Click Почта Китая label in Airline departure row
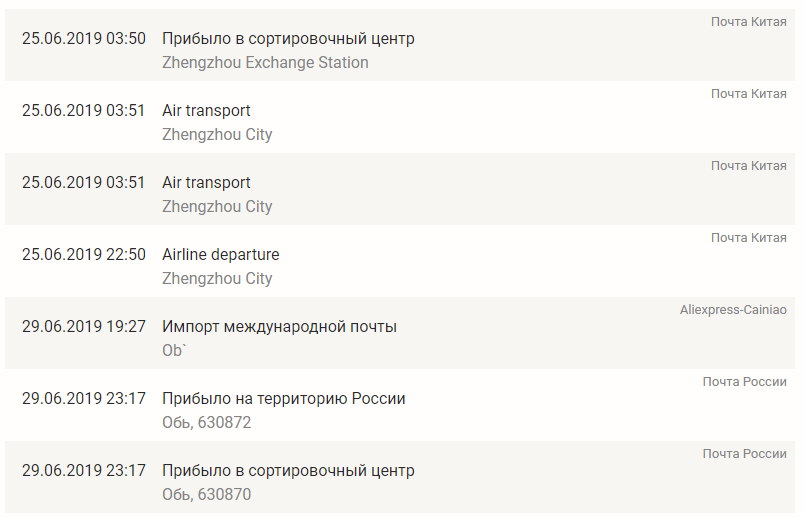Screen dimensions: 806x517 pyautogui.click(x=749, y=237)
